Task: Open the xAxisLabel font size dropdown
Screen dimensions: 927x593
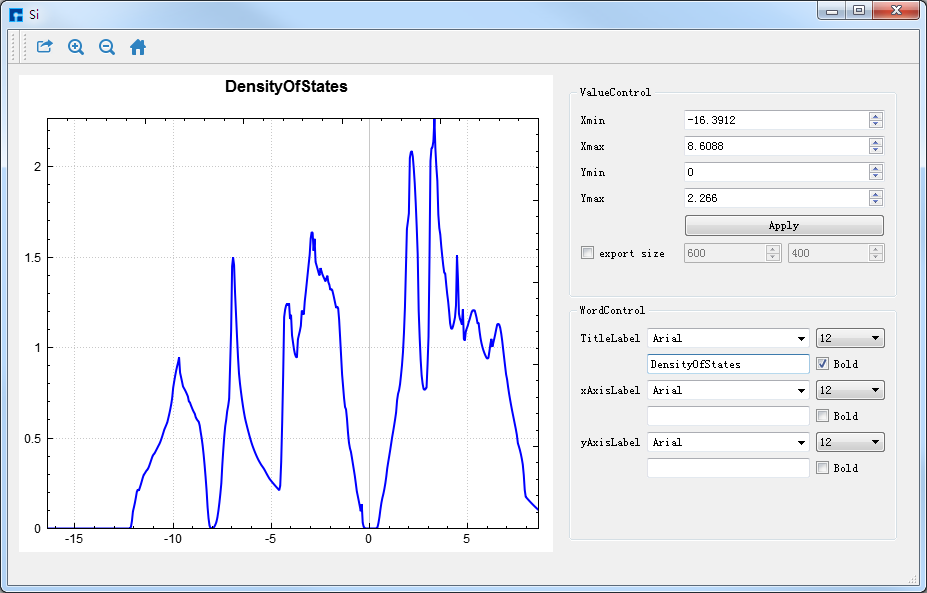Action: pos(850,391)
